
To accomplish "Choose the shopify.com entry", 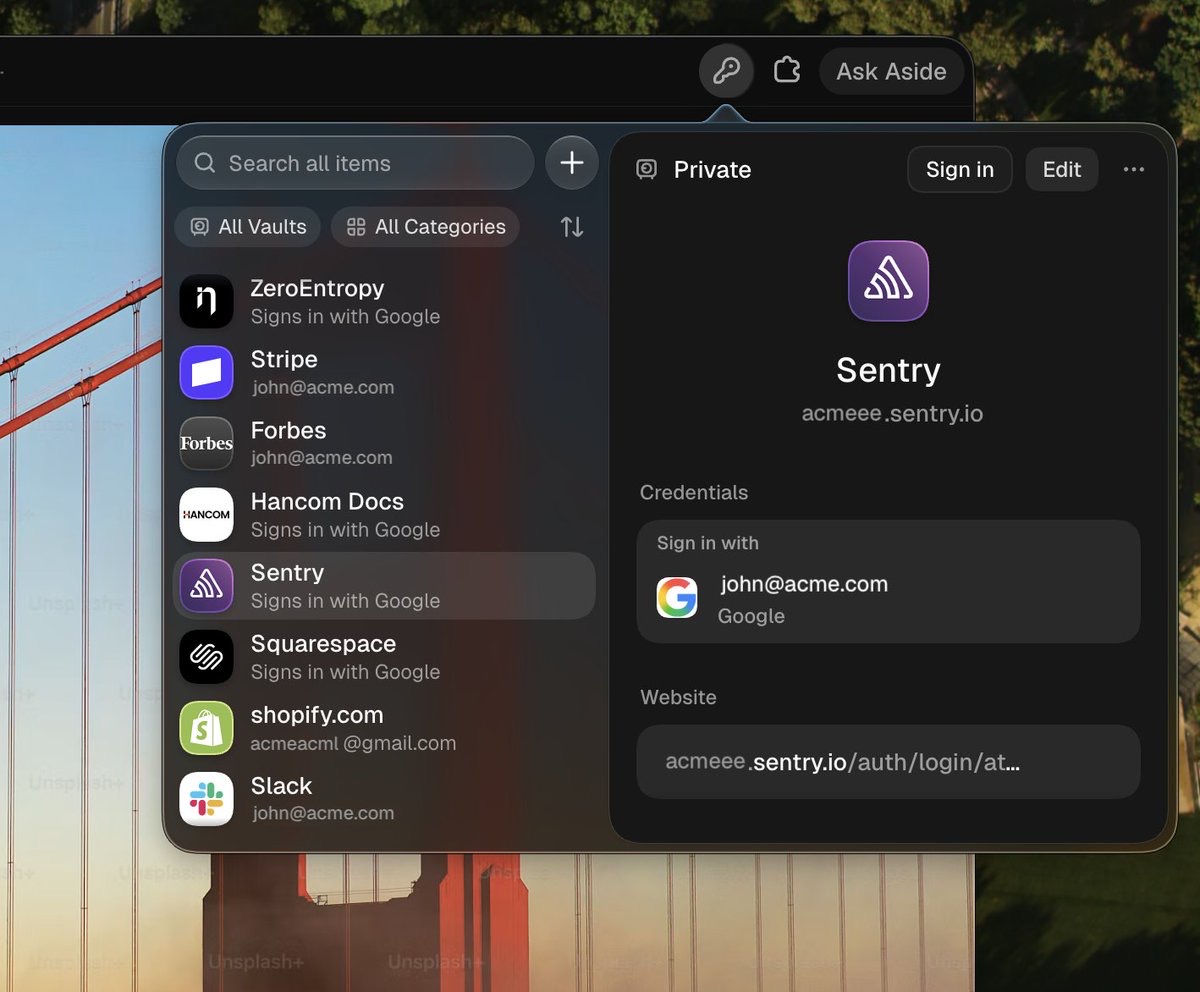I will pyautogui.click(x=385, y=728).
